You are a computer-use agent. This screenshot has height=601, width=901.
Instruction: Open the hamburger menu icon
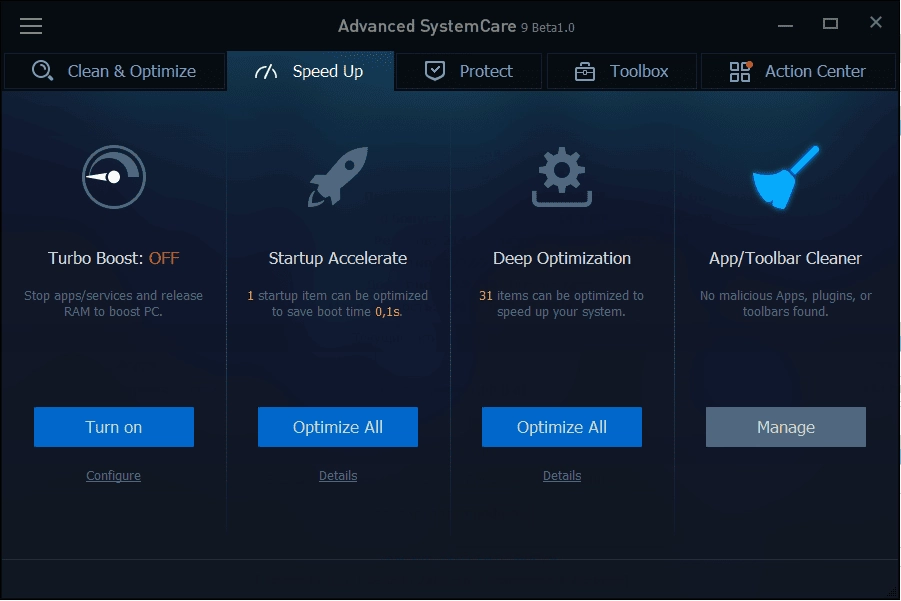coord(31,26)
